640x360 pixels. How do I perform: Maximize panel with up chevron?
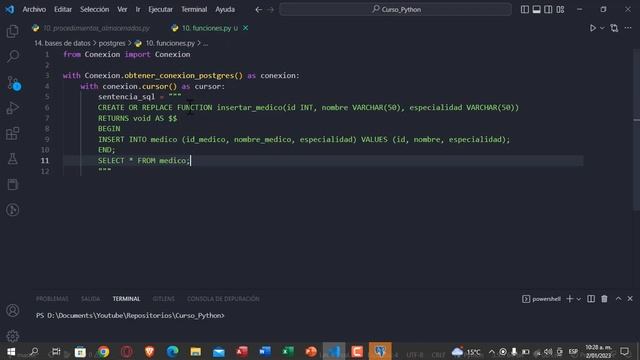(x=618, y=299)
